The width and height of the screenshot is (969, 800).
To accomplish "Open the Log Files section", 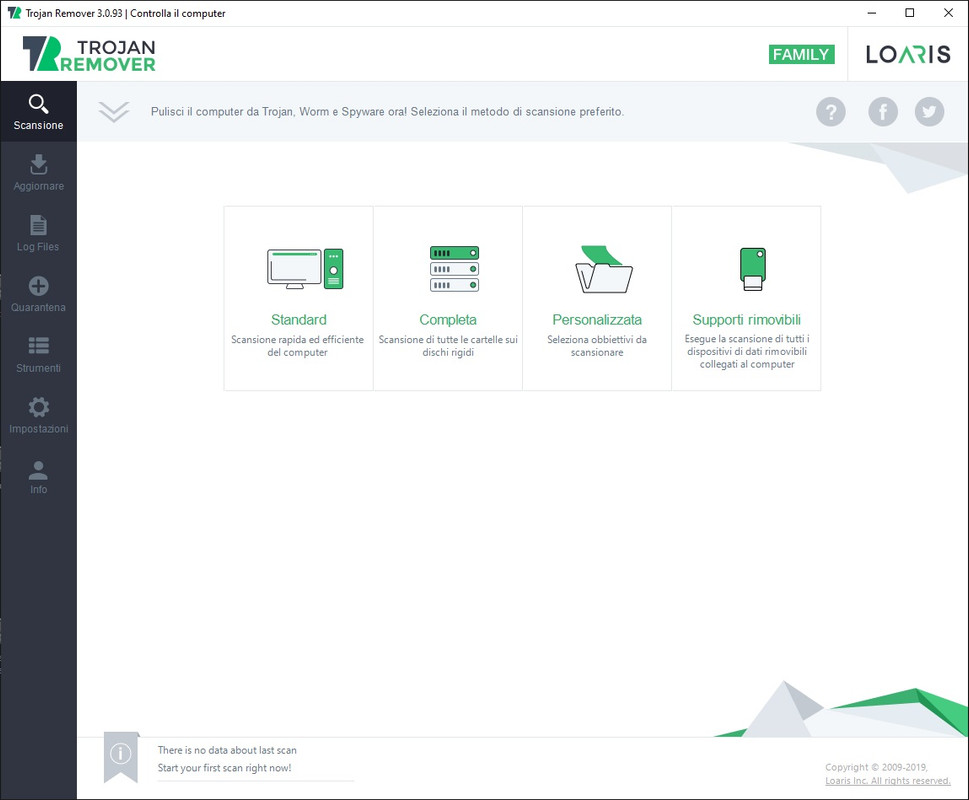I will pyautogui.click(x=38, y=234).
